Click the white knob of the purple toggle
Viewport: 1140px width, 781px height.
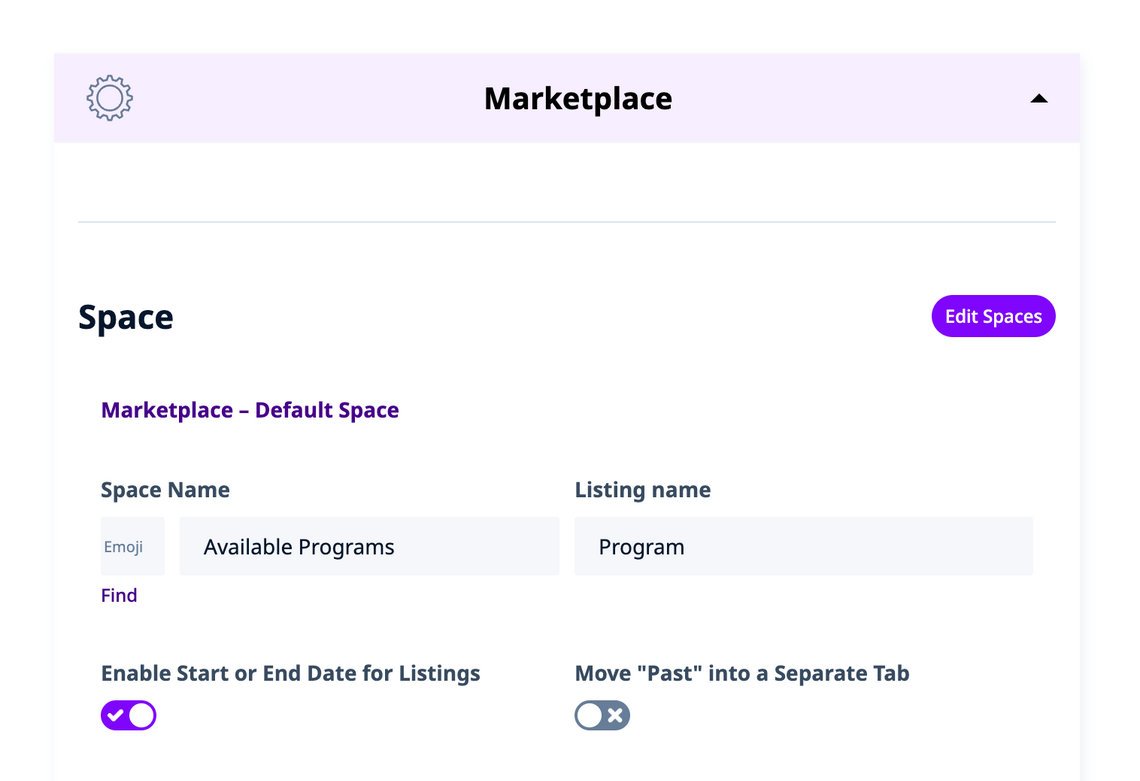click(142, 715)
